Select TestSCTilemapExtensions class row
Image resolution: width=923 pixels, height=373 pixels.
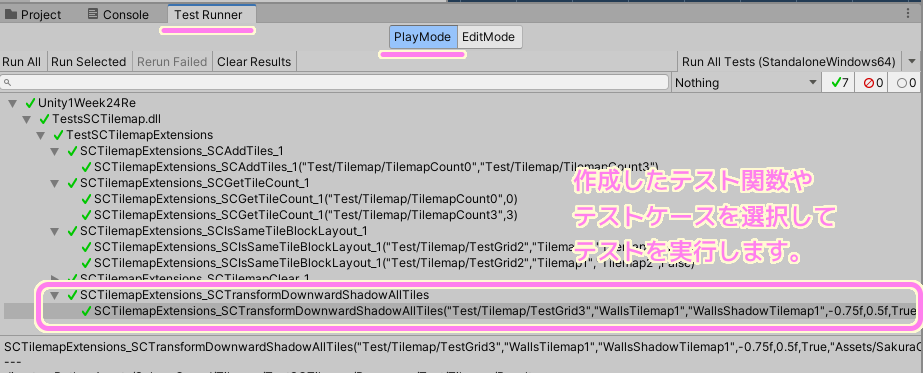coord(140,135)
